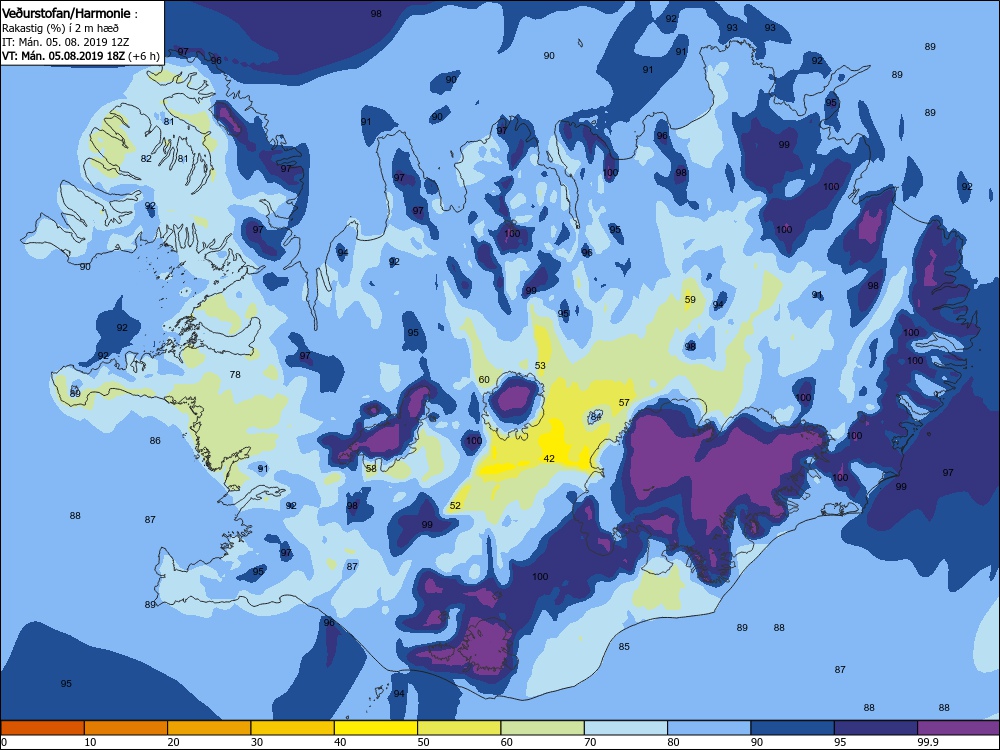Click the light blue 80–90 legend swatch
The height and width of the screenshot is (750, 1000).
[709, 728]
